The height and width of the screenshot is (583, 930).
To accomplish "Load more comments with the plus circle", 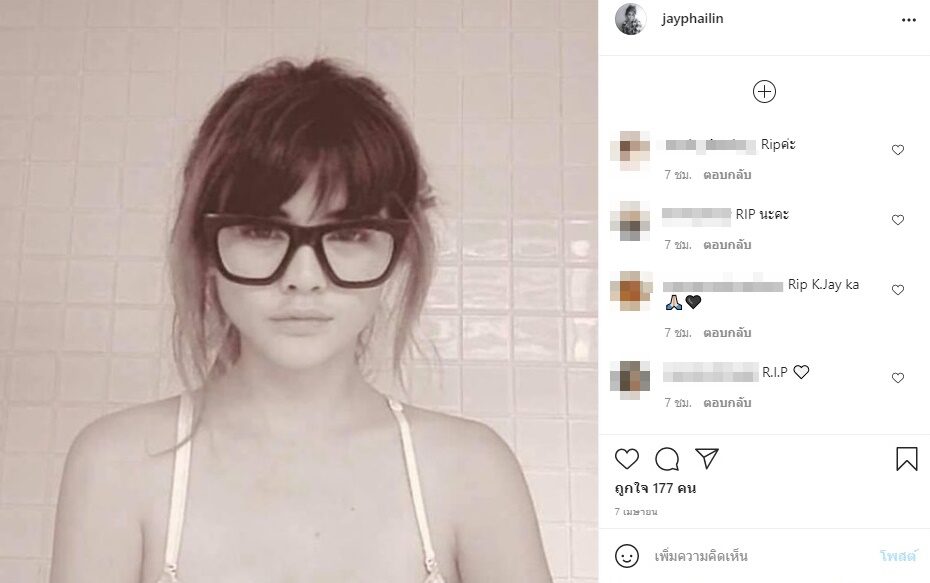I will [764, 91].
